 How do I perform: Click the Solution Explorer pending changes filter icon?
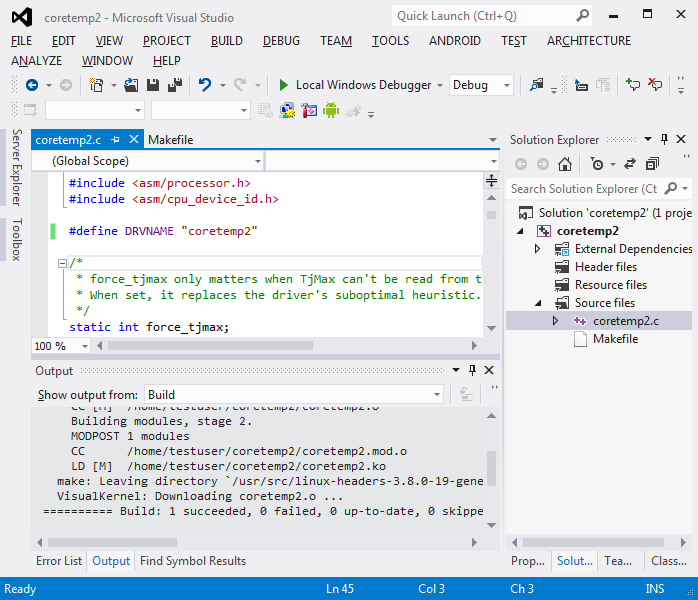[597, 164]
